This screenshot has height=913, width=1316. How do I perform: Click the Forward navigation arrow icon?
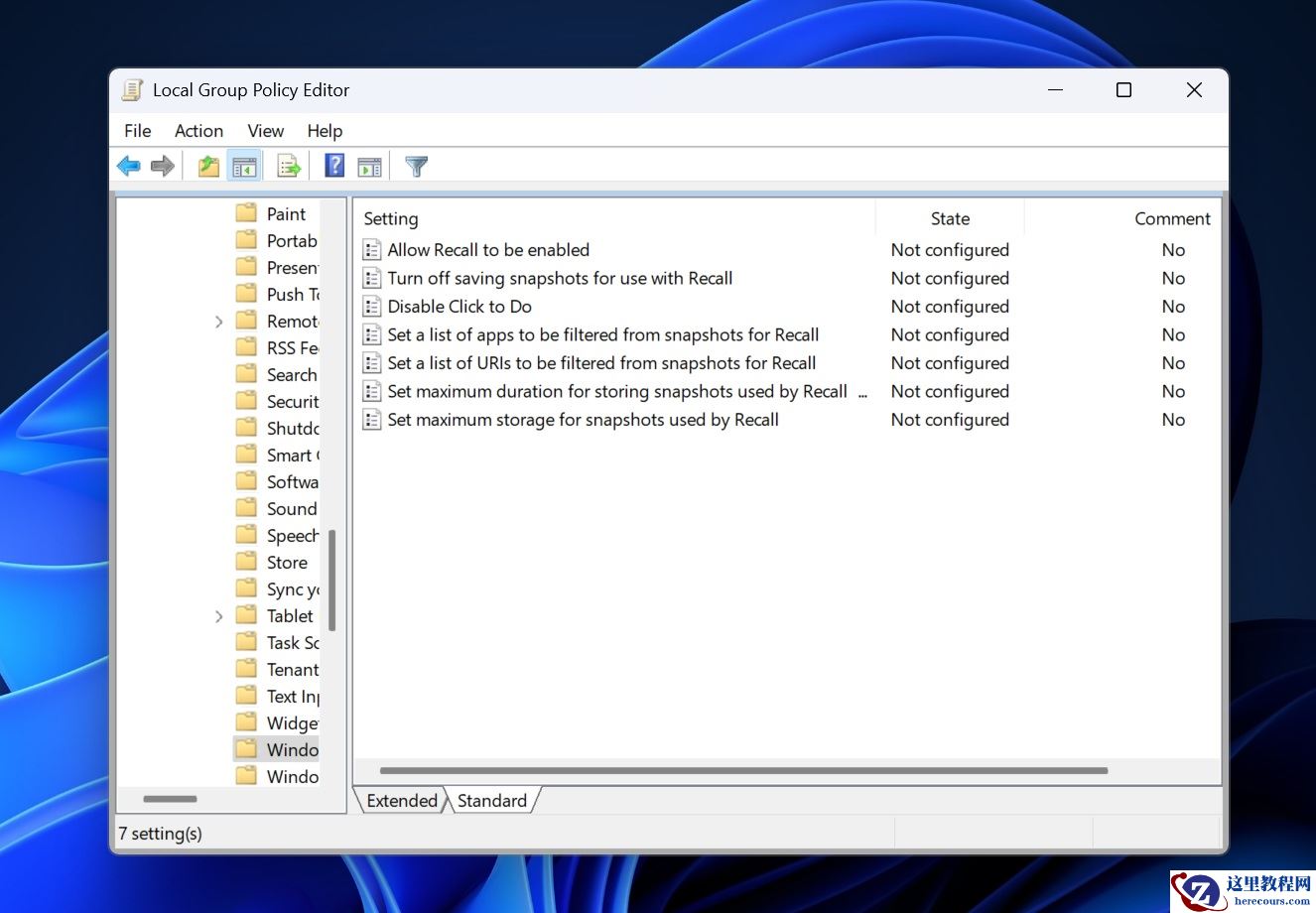click(162, 165)
